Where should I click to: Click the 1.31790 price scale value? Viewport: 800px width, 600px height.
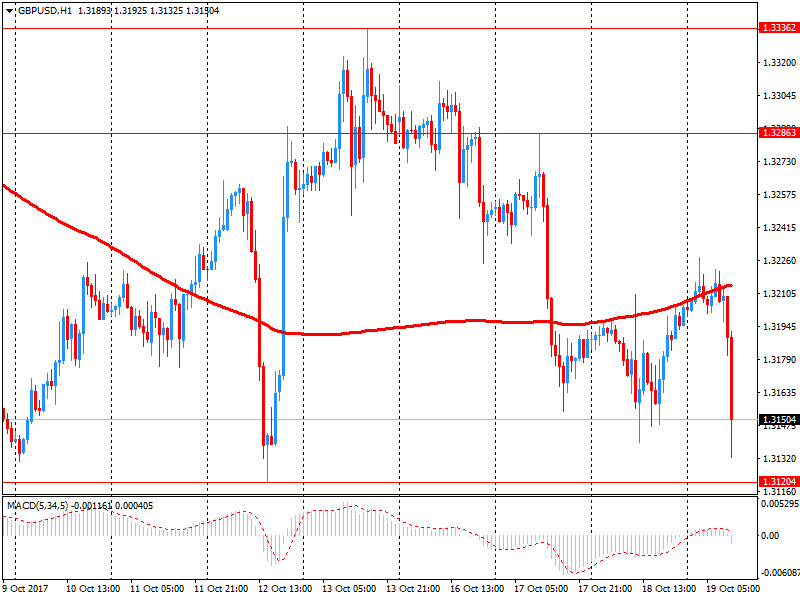coord(780,360)
